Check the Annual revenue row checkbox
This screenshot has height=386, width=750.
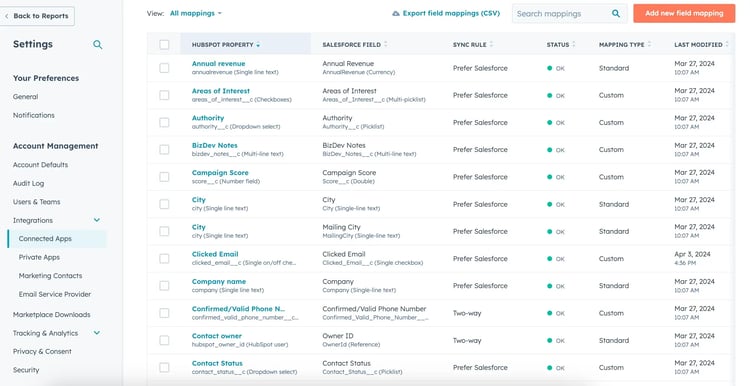click(164, 68)
